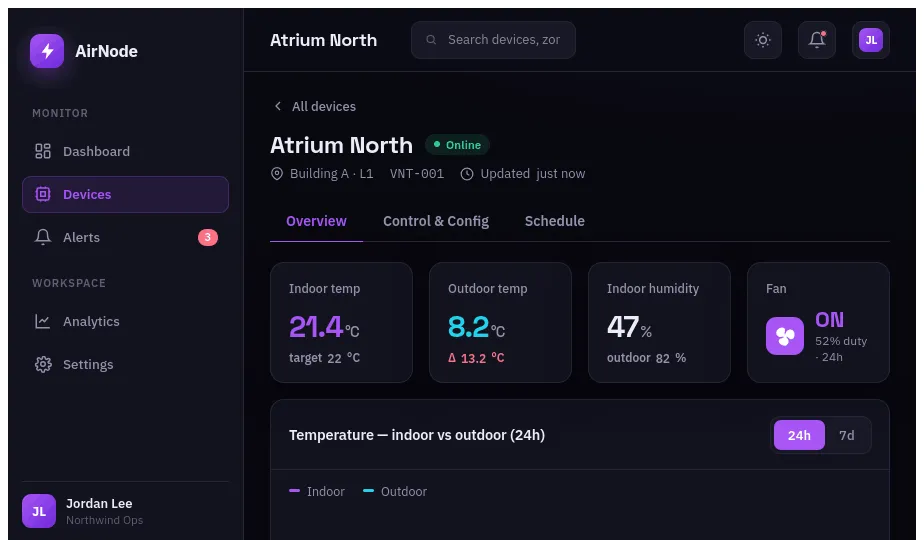
Task: Click the purple fan icon
Action: pos(784,336)
